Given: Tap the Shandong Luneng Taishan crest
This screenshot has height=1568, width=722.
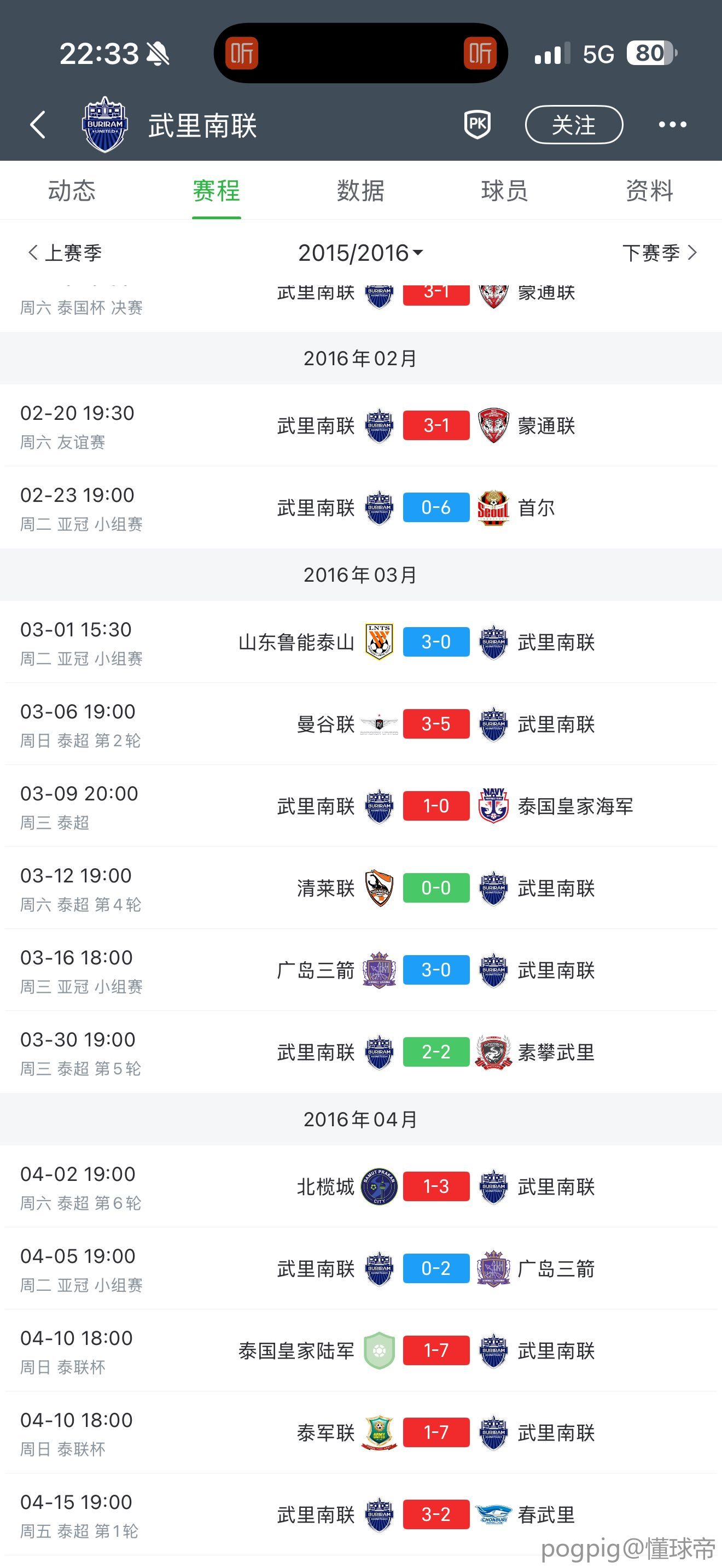Looking at the screenshot, I should coord(379,641).
